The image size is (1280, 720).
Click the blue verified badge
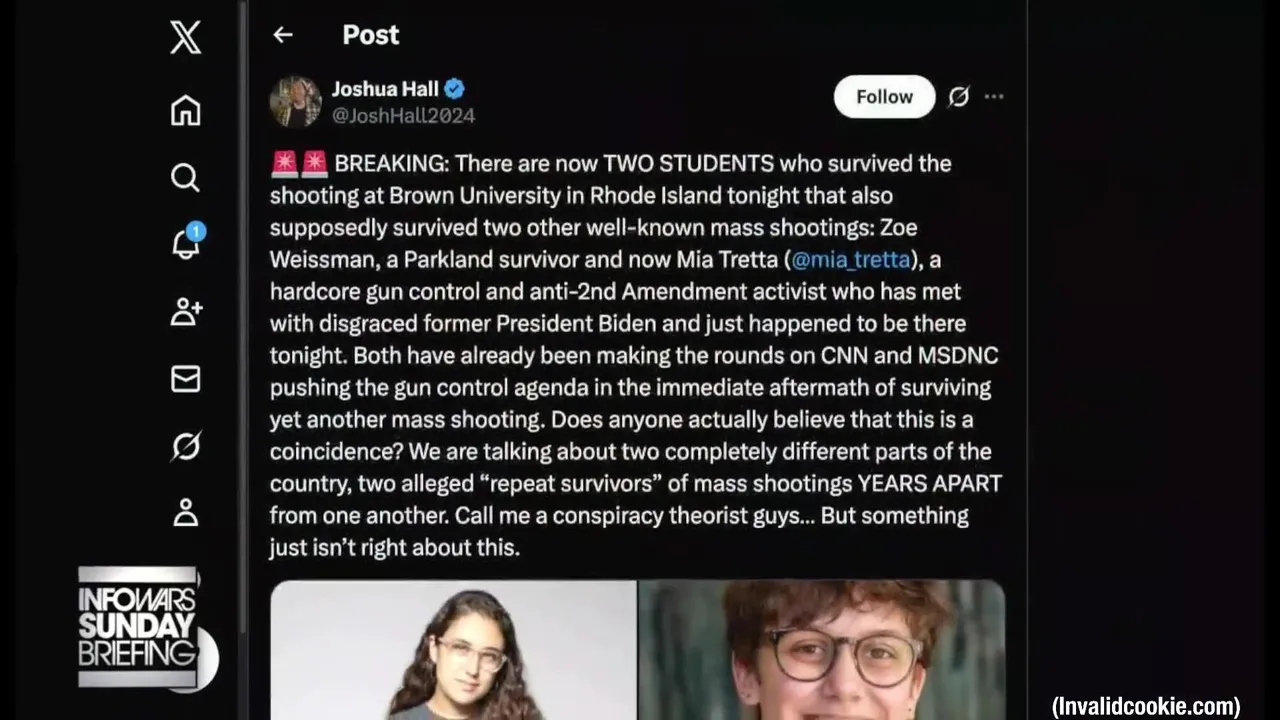tap(454, 89)
